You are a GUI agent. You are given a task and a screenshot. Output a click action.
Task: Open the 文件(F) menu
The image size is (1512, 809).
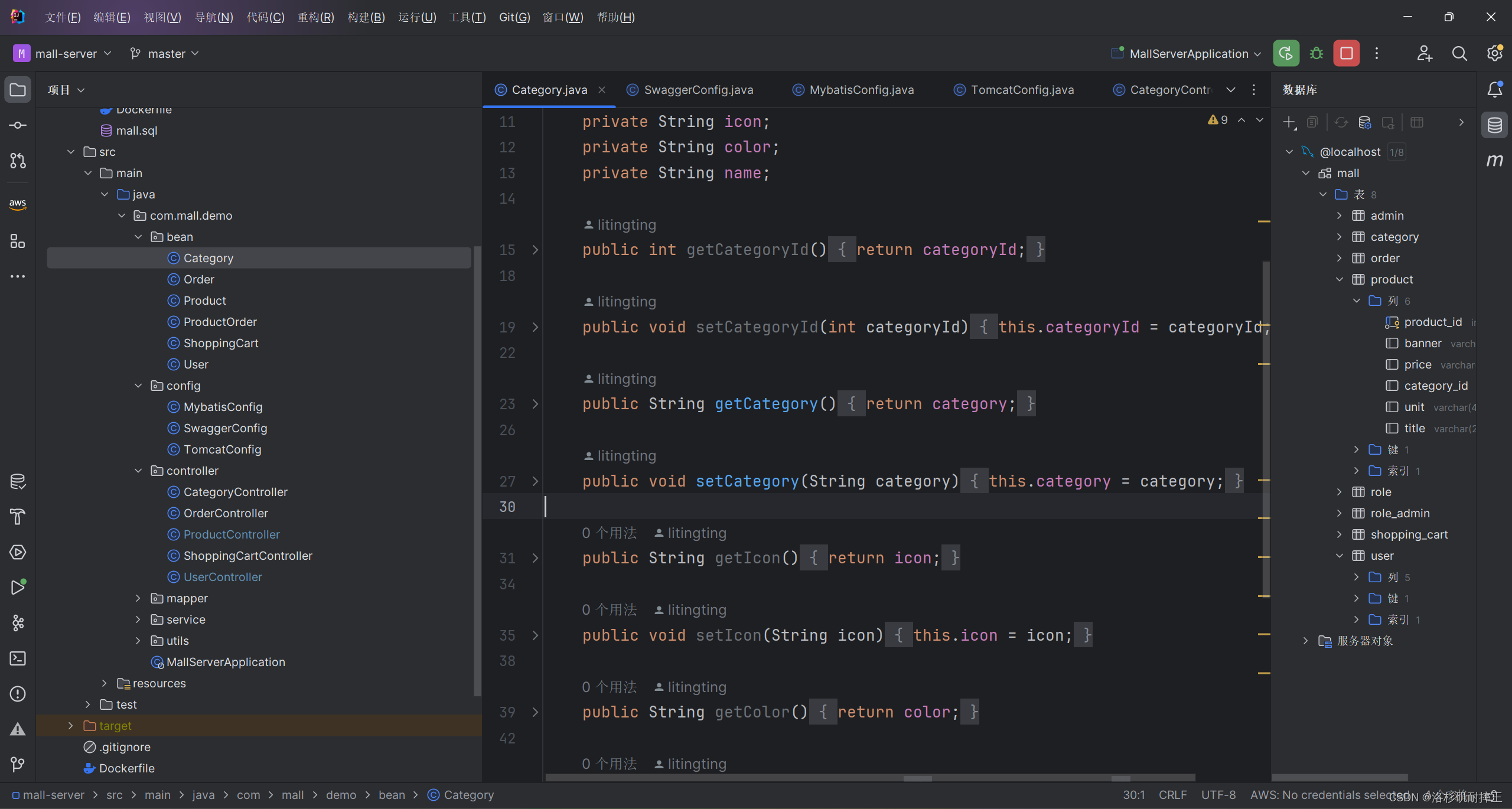click(x=63, y=17)
